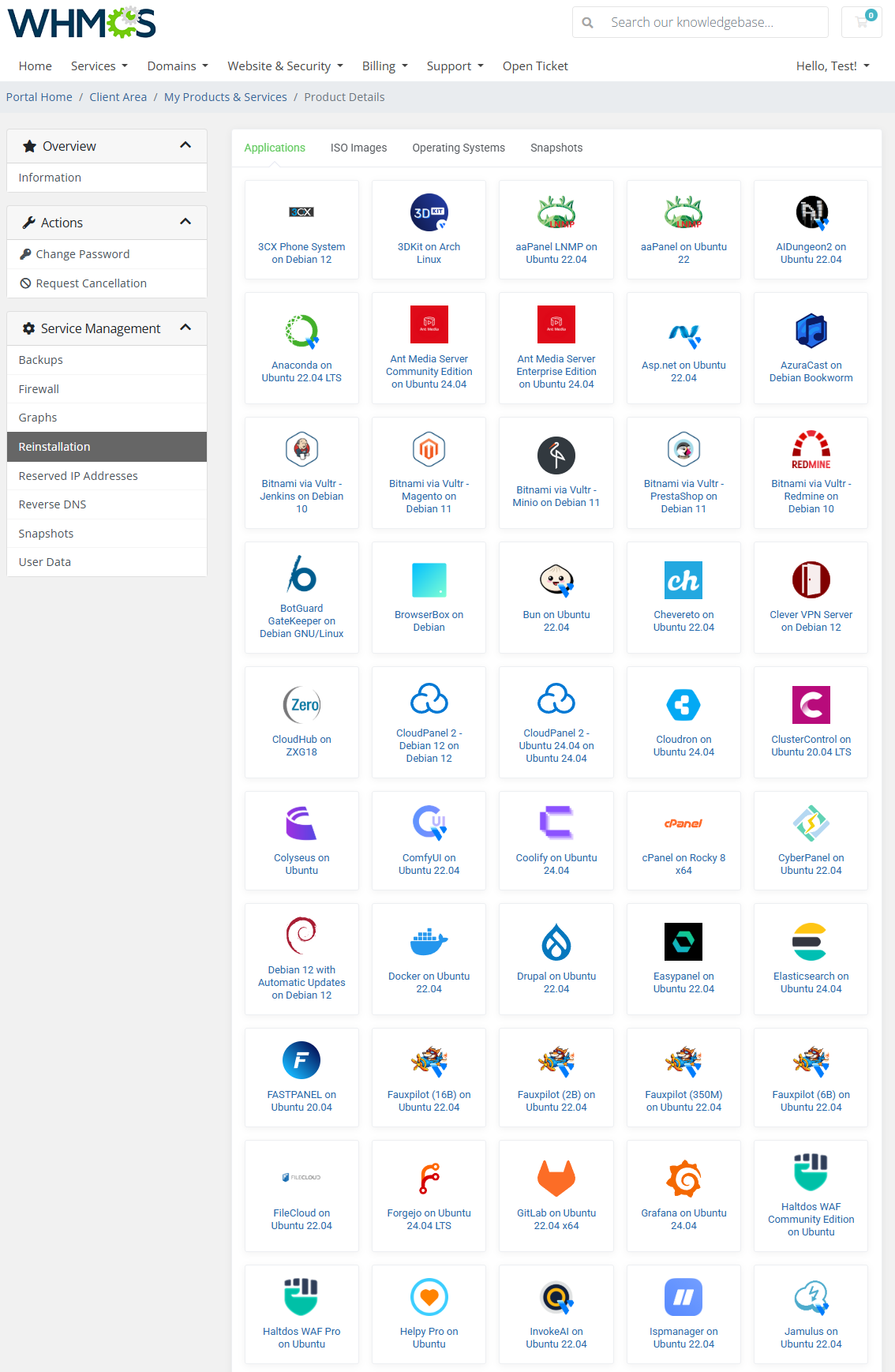Click the Request Cancellation link

pyautogui.click(x=91, y=283)
